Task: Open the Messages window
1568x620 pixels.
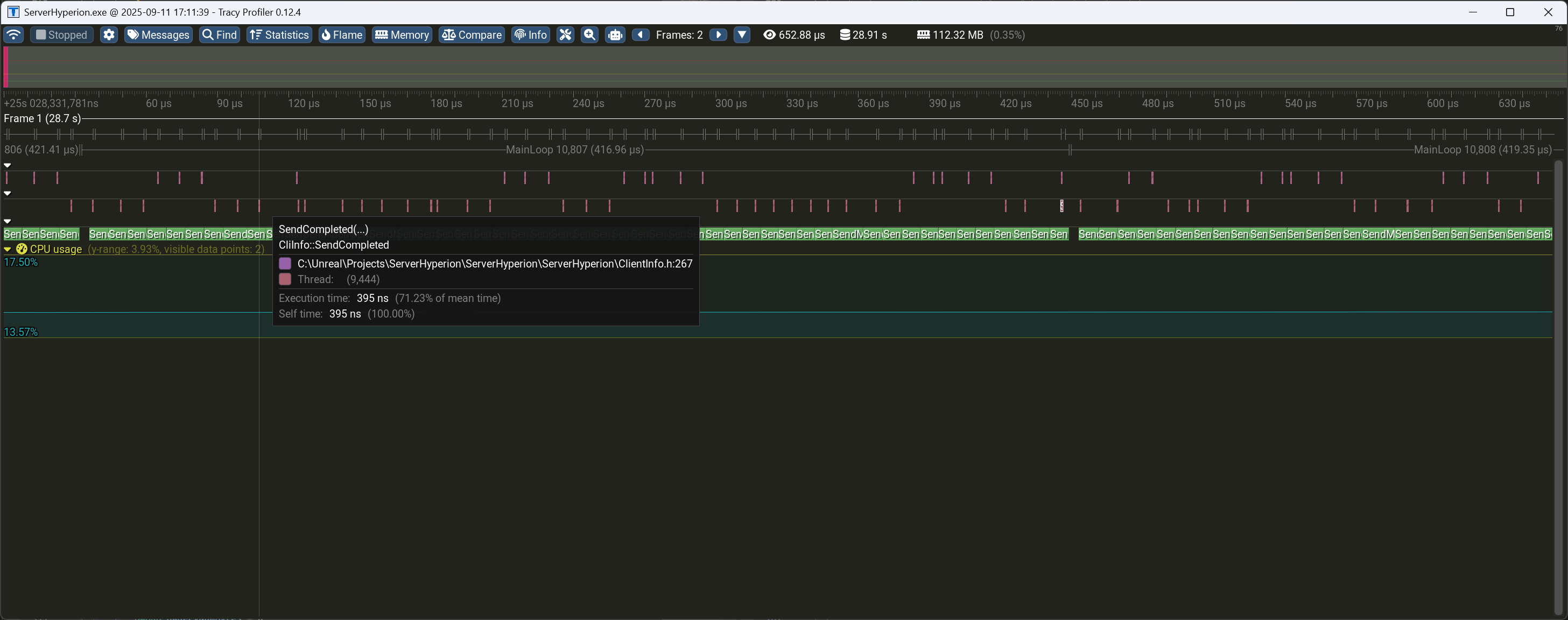Action: pos(158,34)
